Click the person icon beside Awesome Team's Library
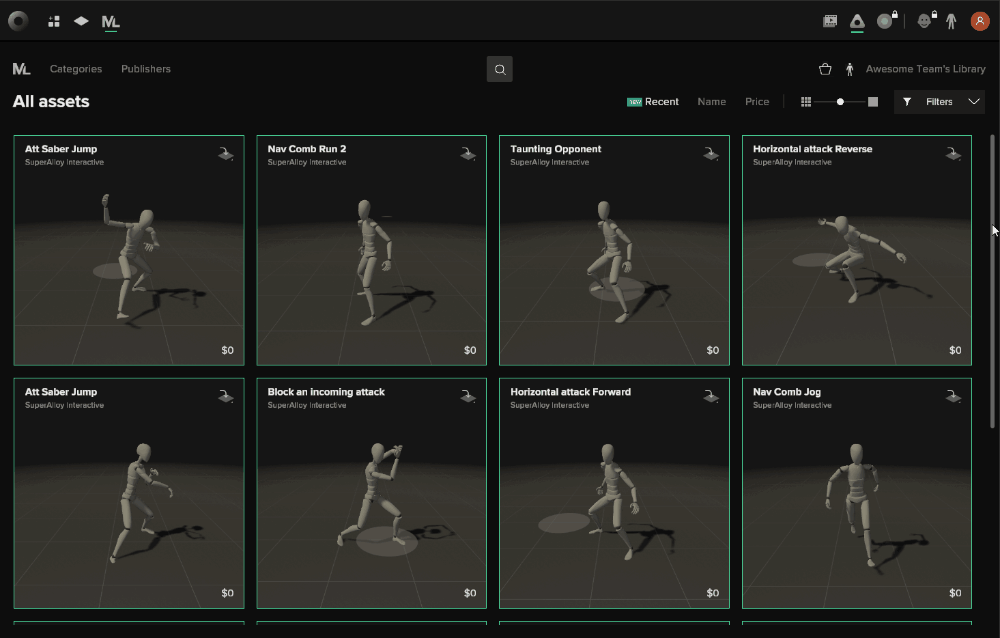 coord(849,69)
